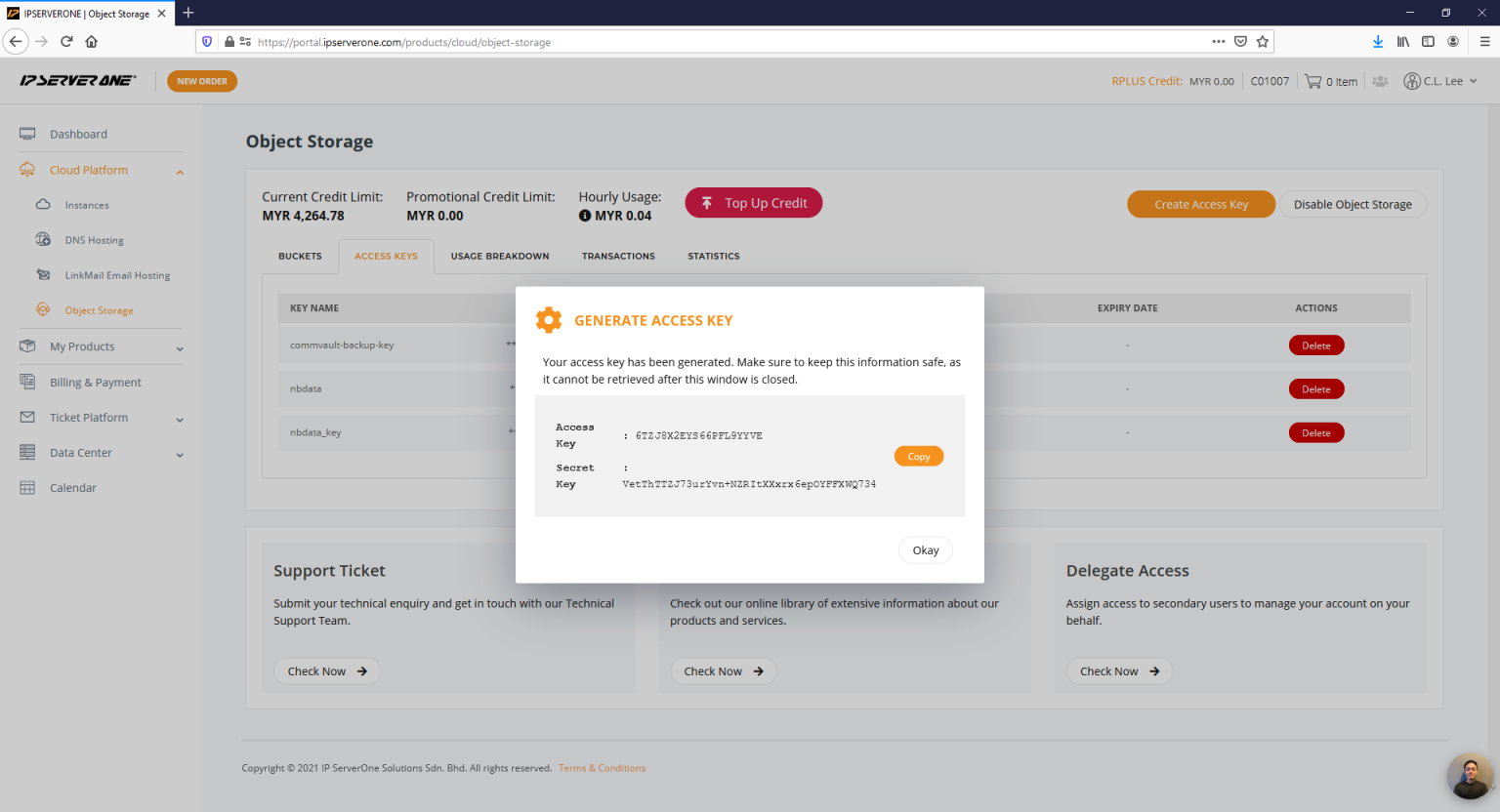Click the IP ServerOne logo

[x=77, y=81]
